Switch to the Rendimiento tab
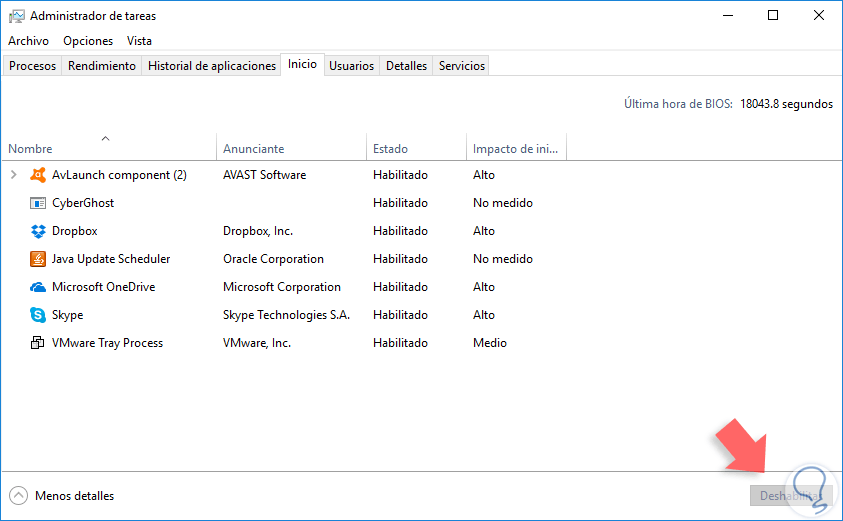 [x=102, y=66]
